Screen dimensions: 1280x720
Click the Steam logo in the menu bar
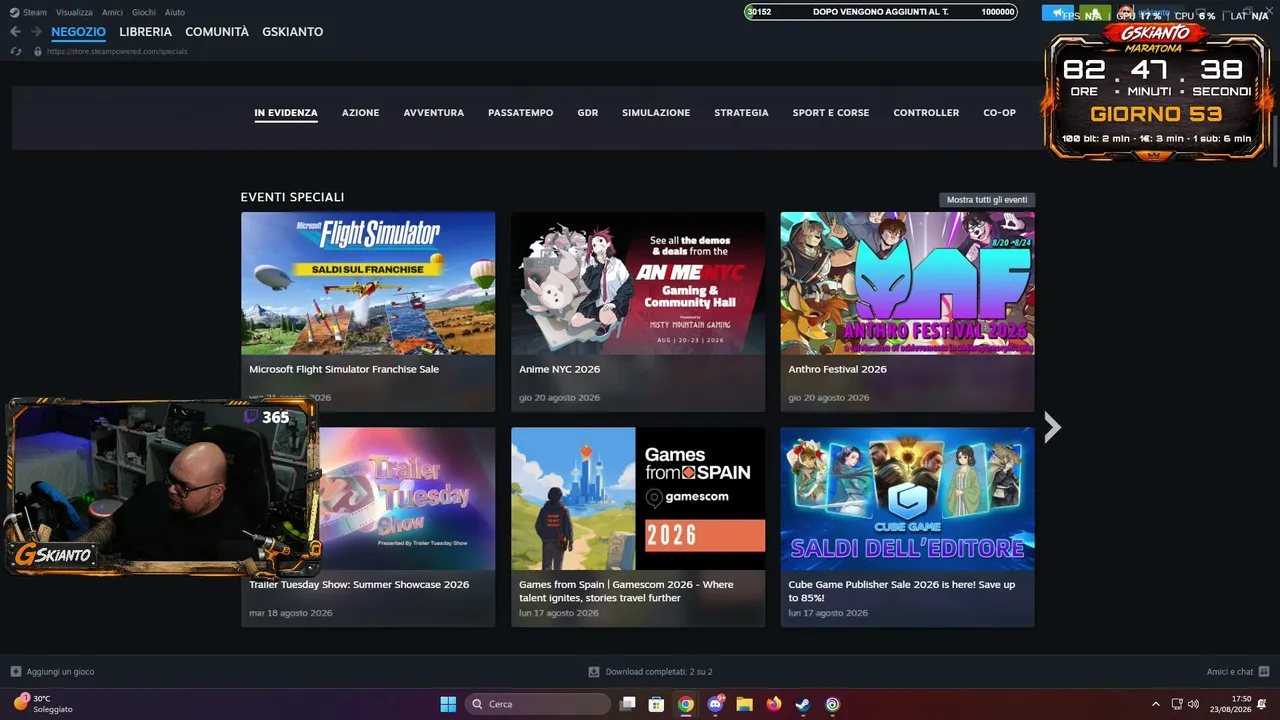click(14, 12)
